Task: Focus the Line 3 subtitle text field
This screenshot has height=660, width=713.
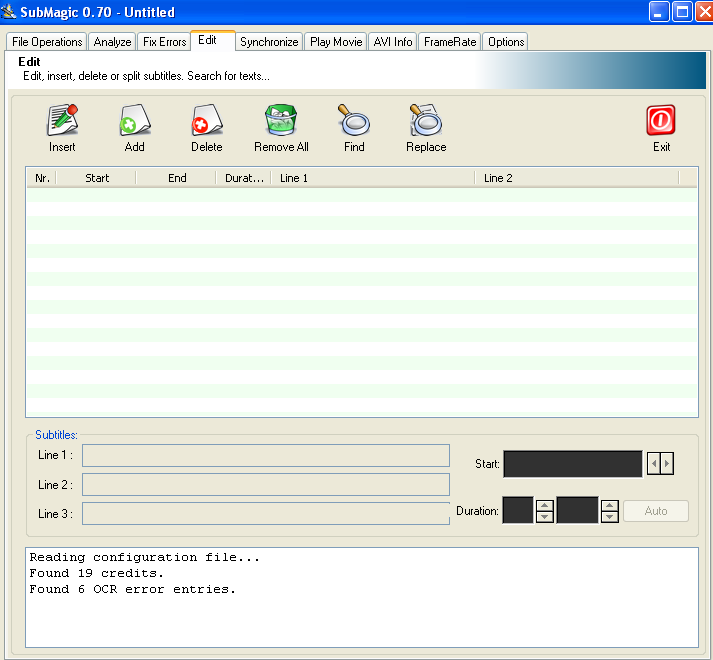Action: [266, 514]
